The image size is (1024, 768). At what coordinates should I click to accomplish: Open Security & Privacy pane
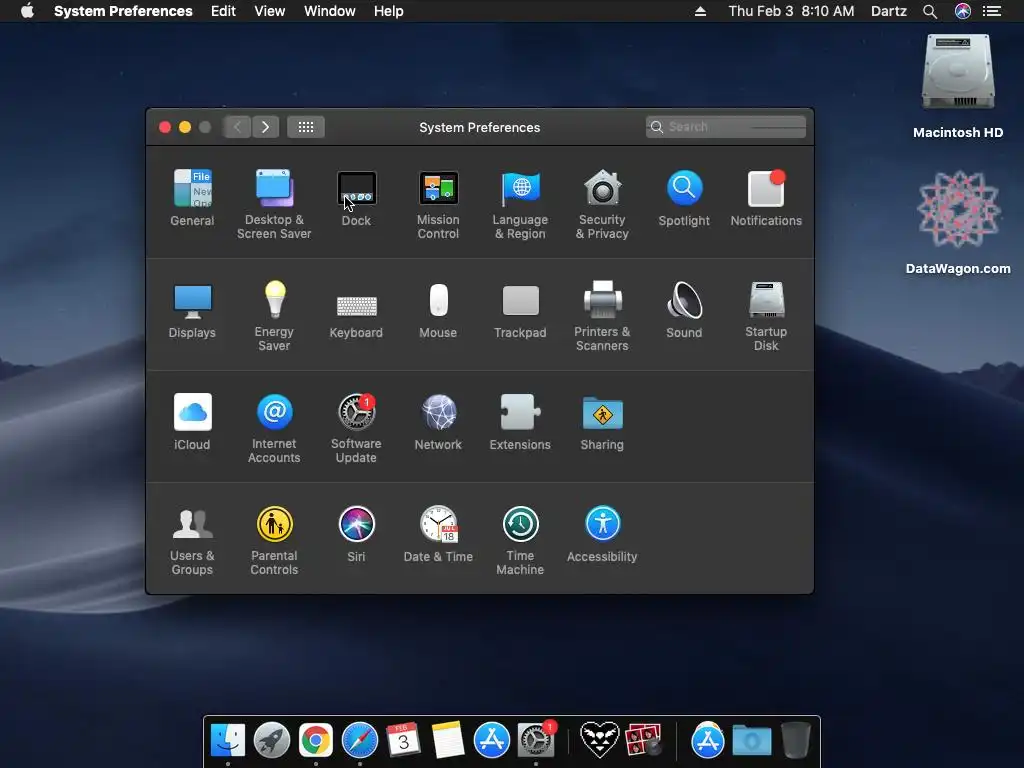602,204
